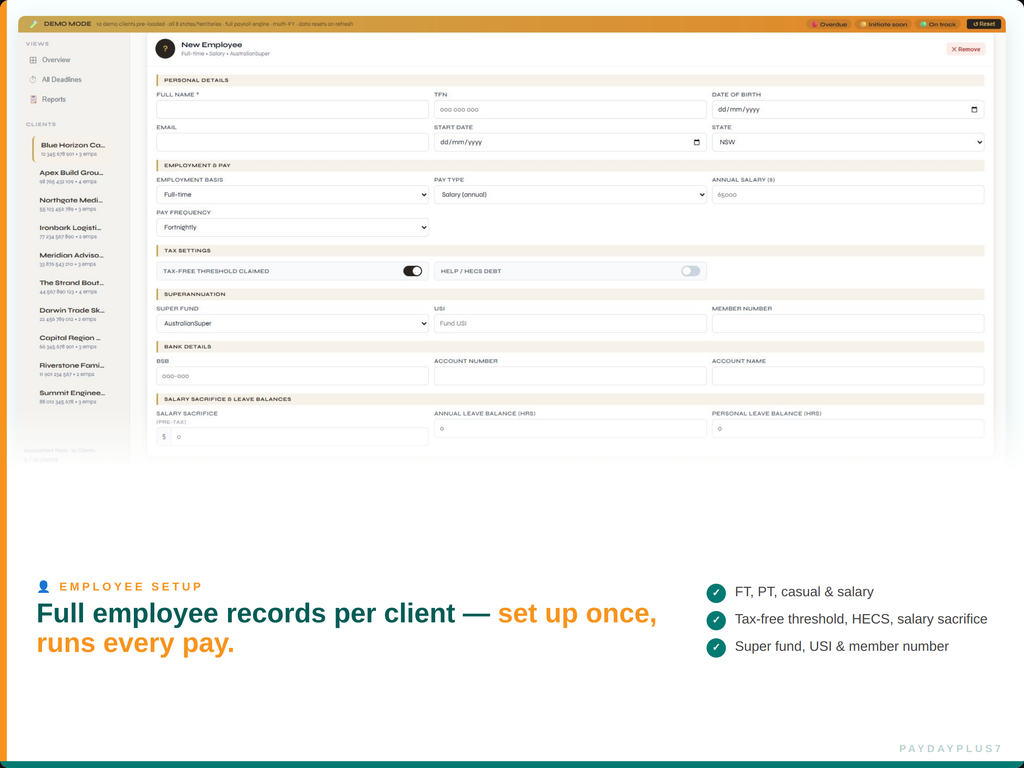The image size is (1024, 768).
Task: Remove the New Employee record
Action: tap(964, 48)
